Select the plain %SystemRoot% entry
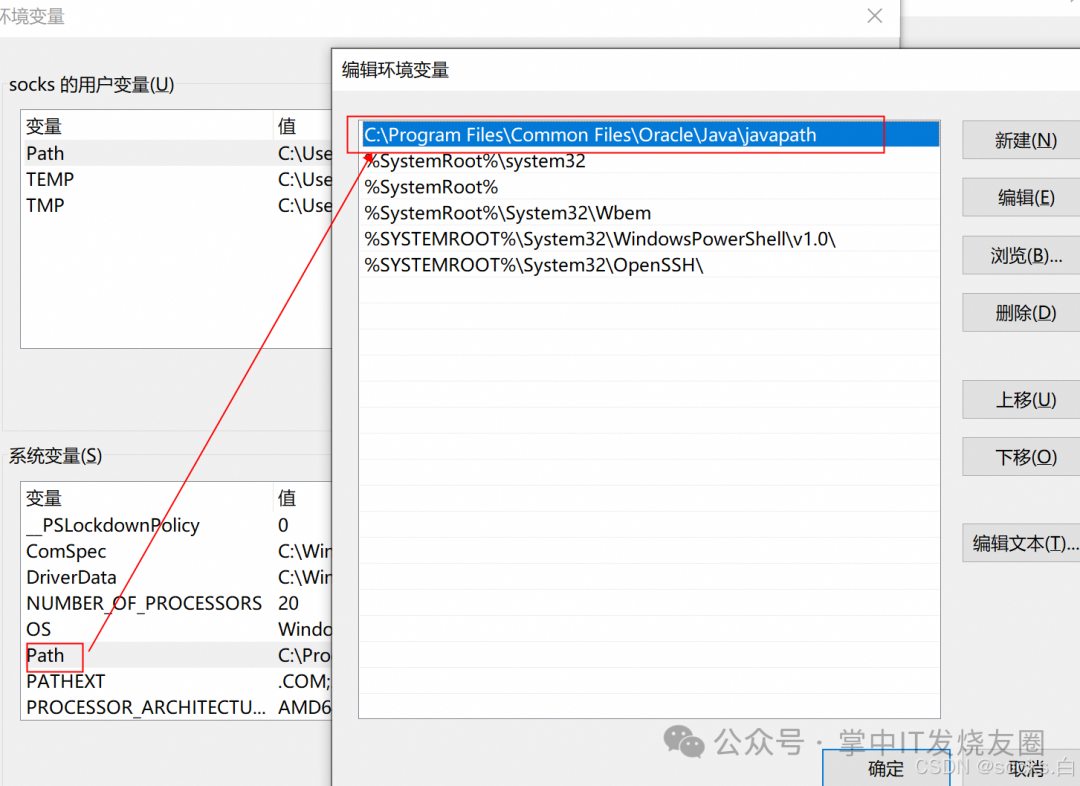This screenshot has height=786, width=1080. [649, 187]
